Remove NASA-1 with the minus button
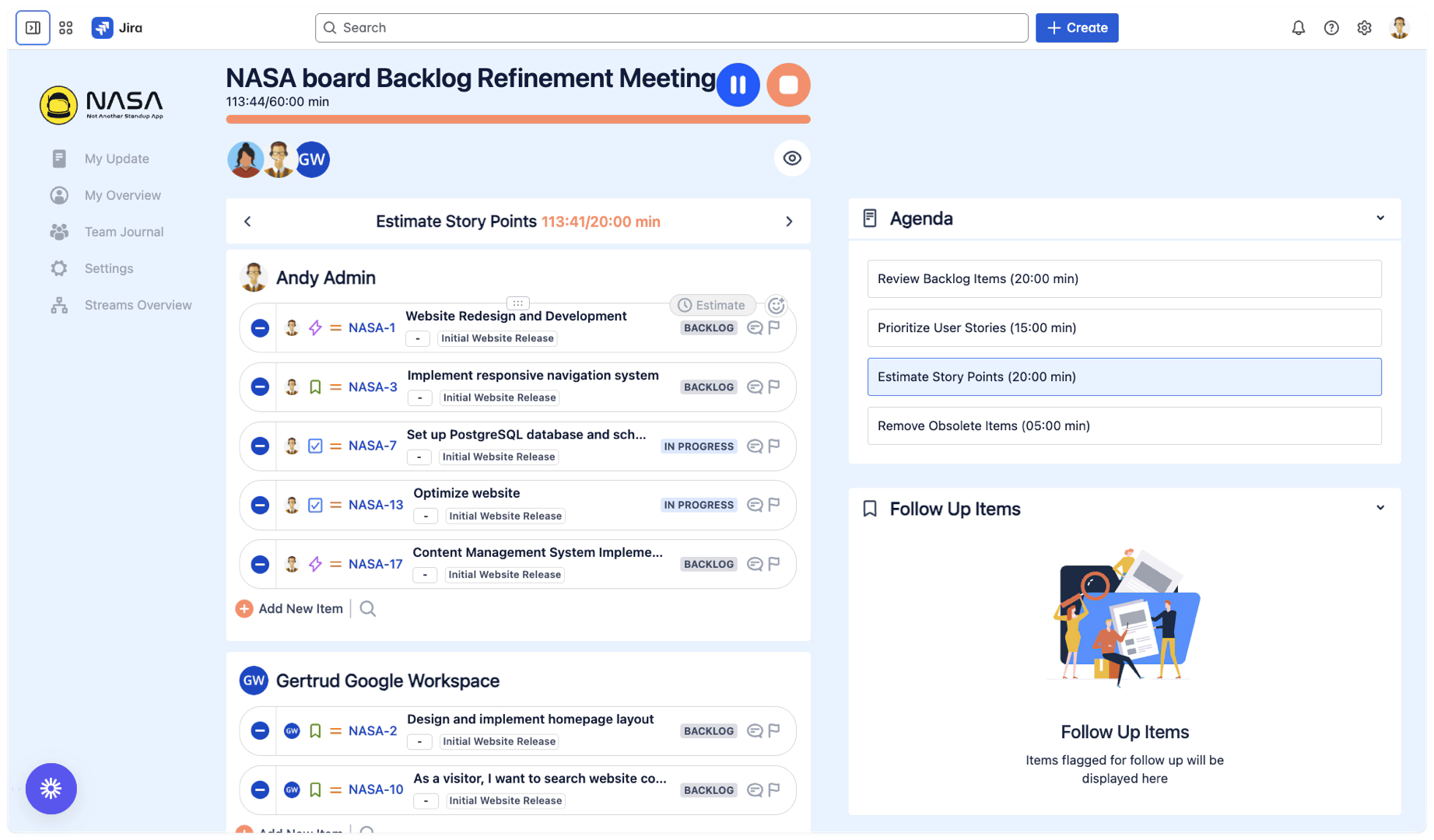Viewport: 1434px width, 840px height. pos(260,328)
